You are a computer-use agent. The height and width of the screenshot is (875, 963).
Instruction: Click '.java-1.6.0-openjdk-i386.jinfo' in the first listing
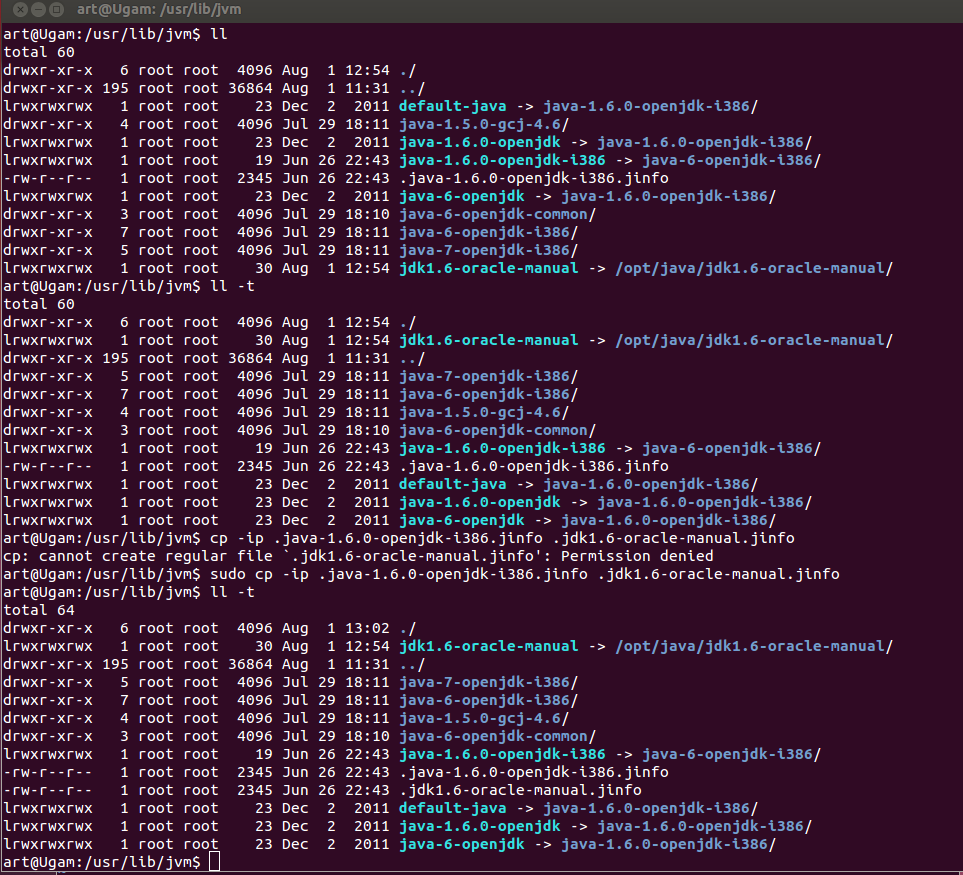534,179
